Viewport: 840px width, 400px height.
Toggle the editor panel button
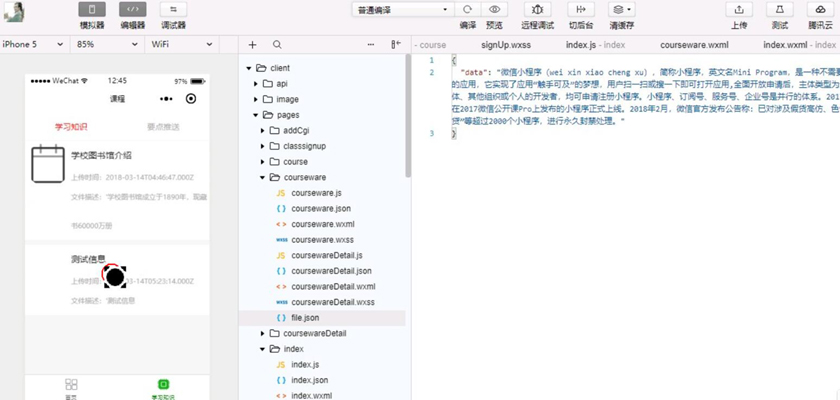[x=132, y=10]
